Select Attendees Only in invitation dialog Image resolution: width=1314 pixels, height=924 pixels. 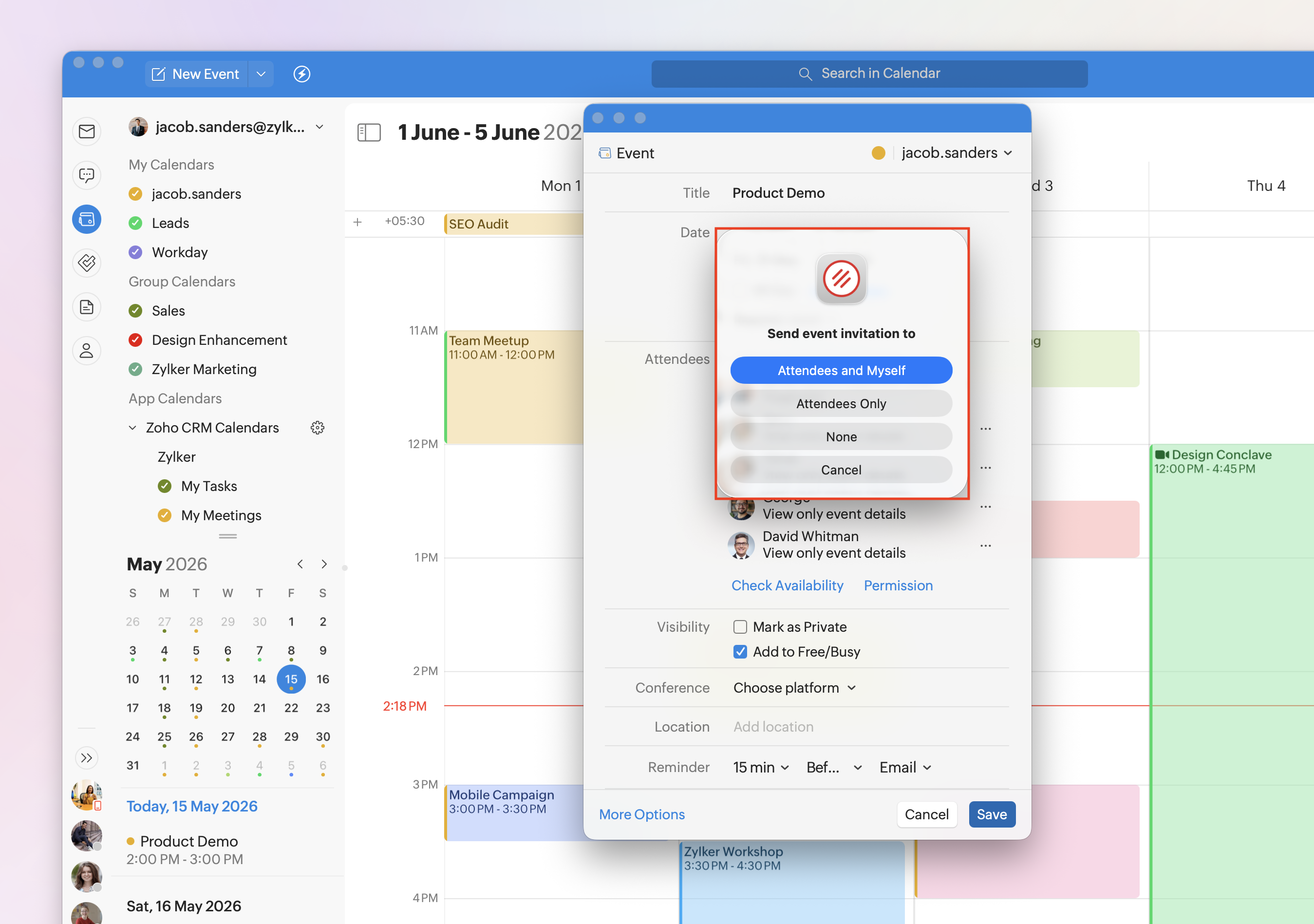click(x=841, y=404)
